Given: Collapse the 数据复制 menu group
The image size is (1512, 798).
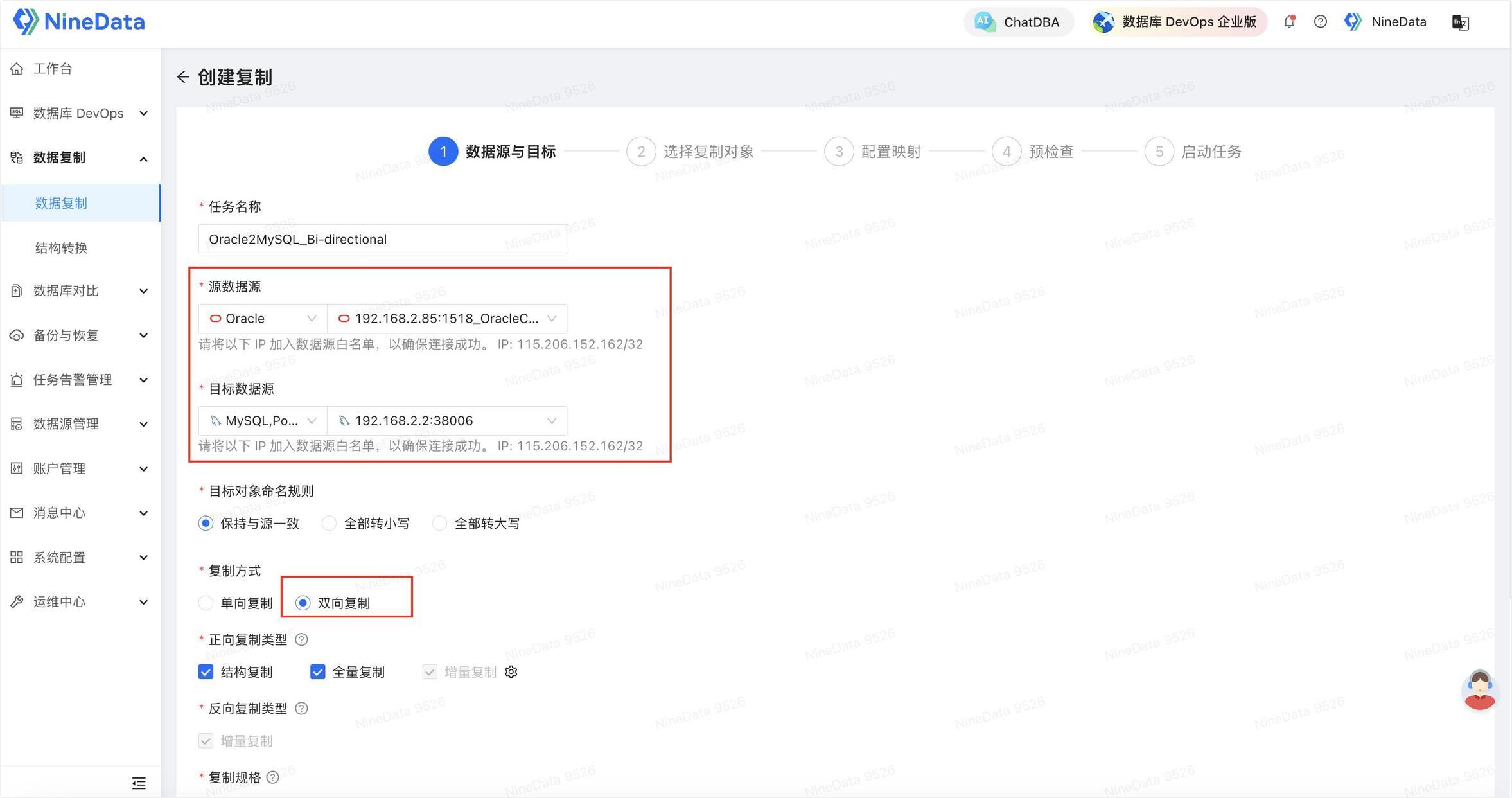Looking at the screenshot, I should 80,157.
